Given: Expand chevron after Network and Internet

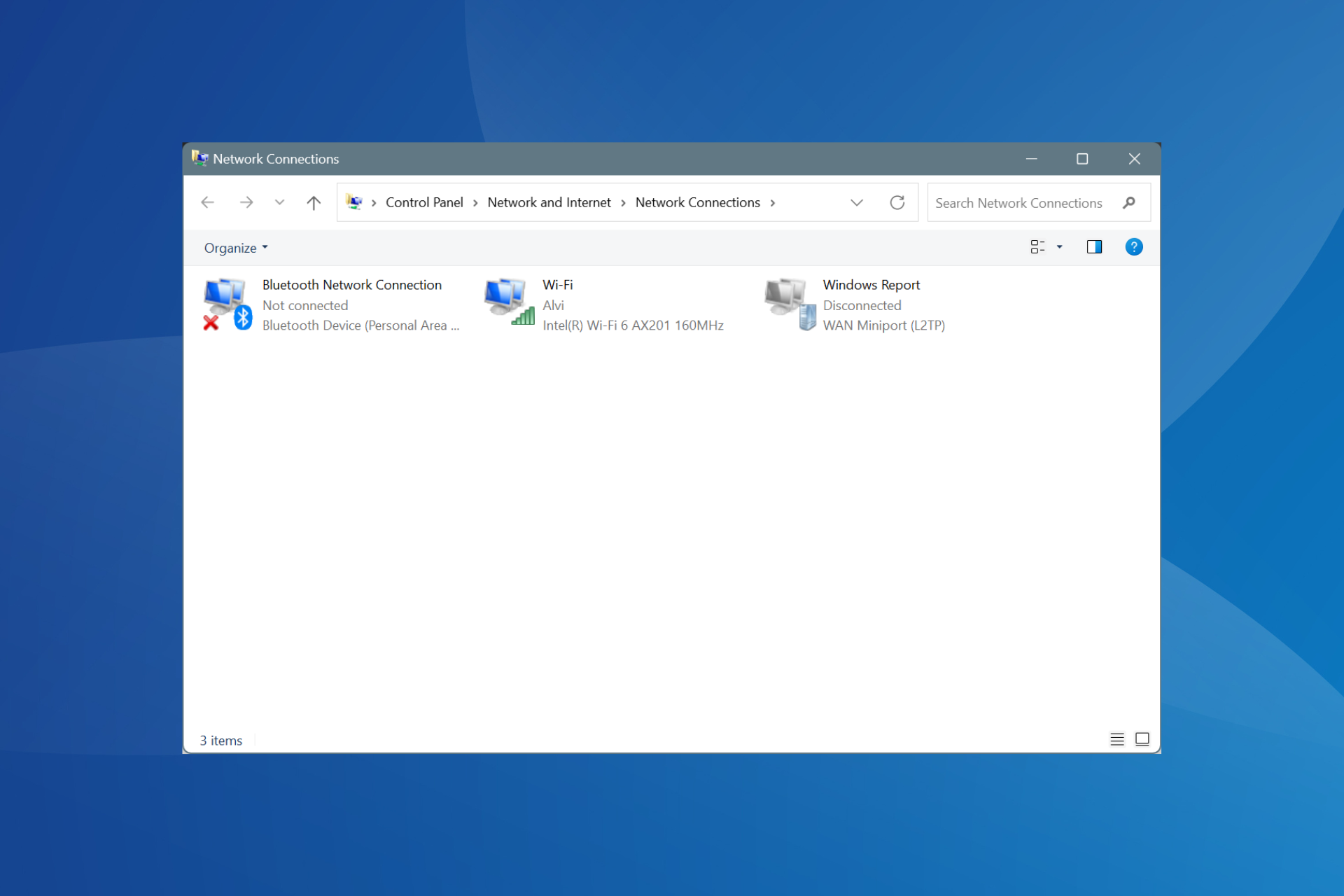Looking at the screenshot, I should coord(623,203).
